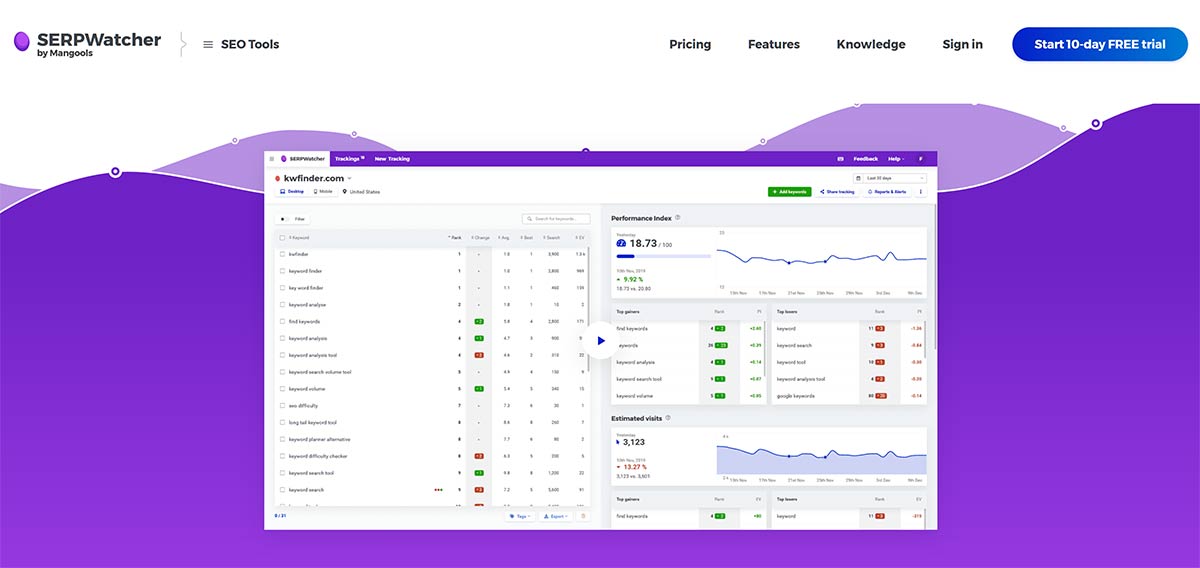
Task: Open Reports & Alerts
Action: coord(887,191)
